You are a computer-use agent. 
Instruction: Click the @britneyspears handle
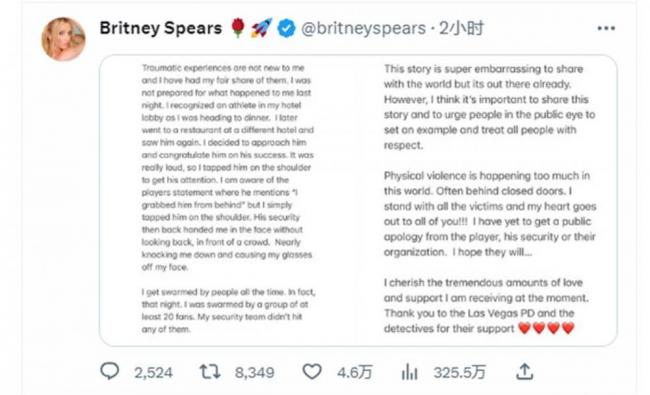point(364,28)
